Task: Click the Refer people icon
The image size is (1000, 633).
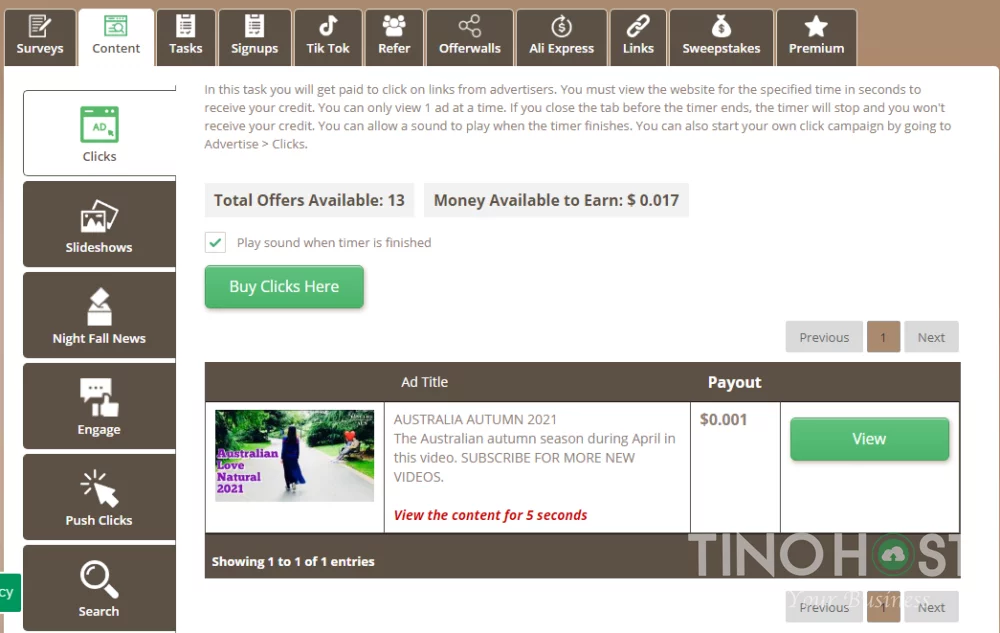Action: point(394,27)
